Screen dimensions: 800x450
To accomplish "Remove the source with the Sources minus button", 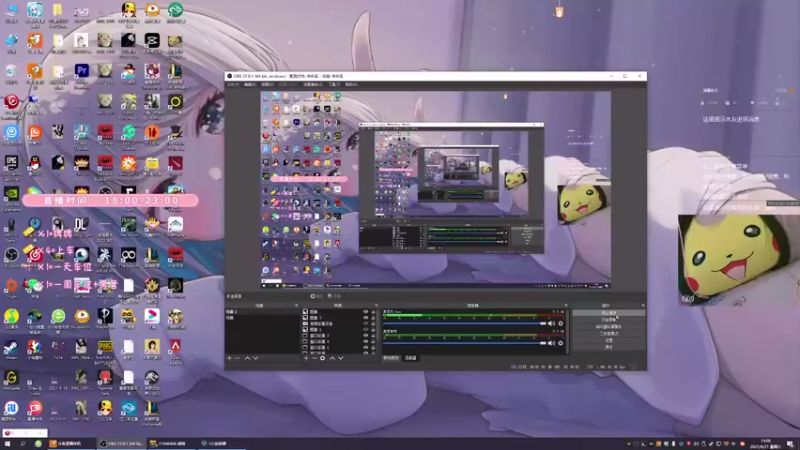I will click(314, 358).
